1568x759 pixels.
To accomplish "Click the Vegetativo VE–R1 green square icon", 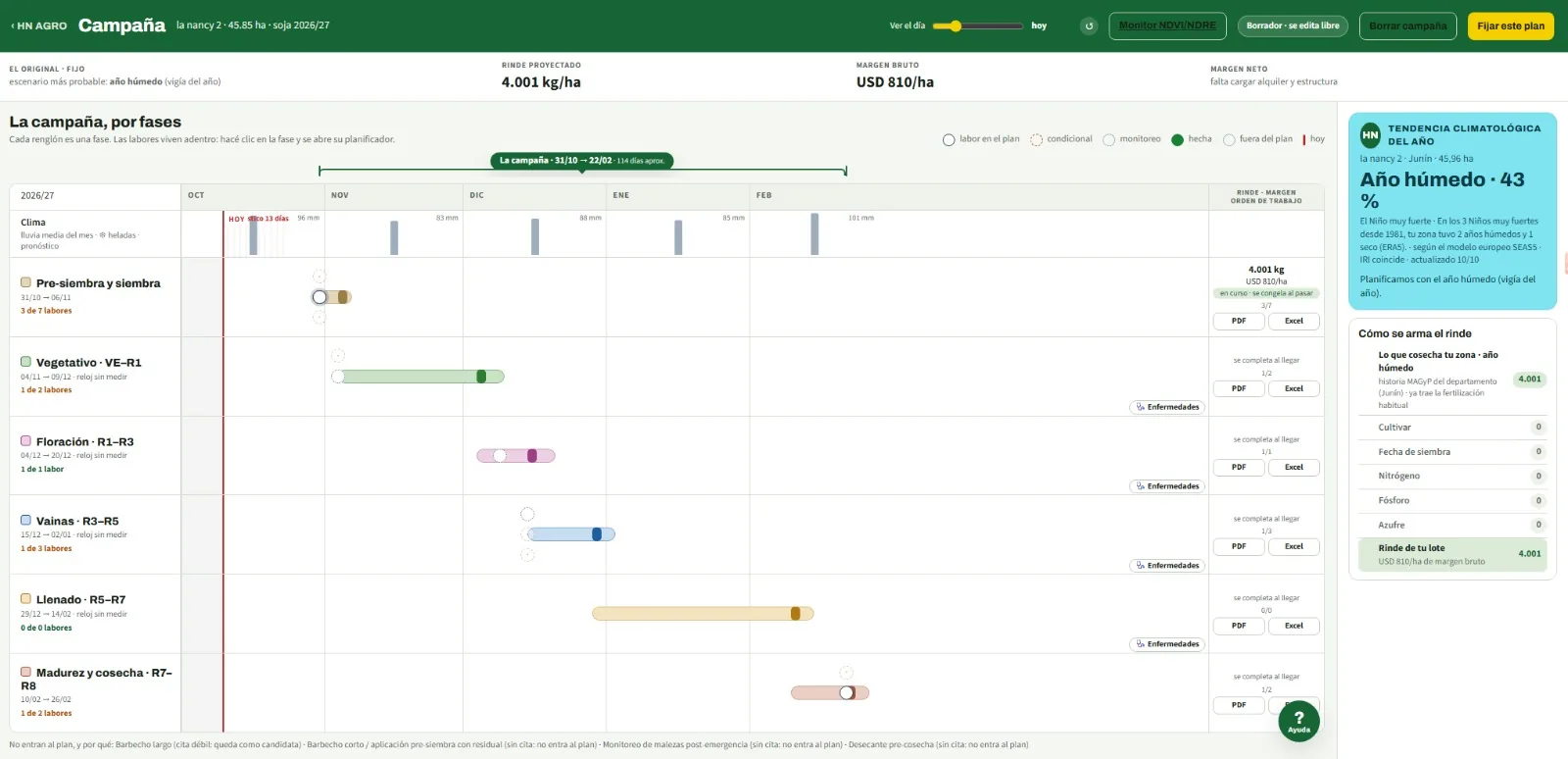I will pyautogui.click(x=26, y=362).
